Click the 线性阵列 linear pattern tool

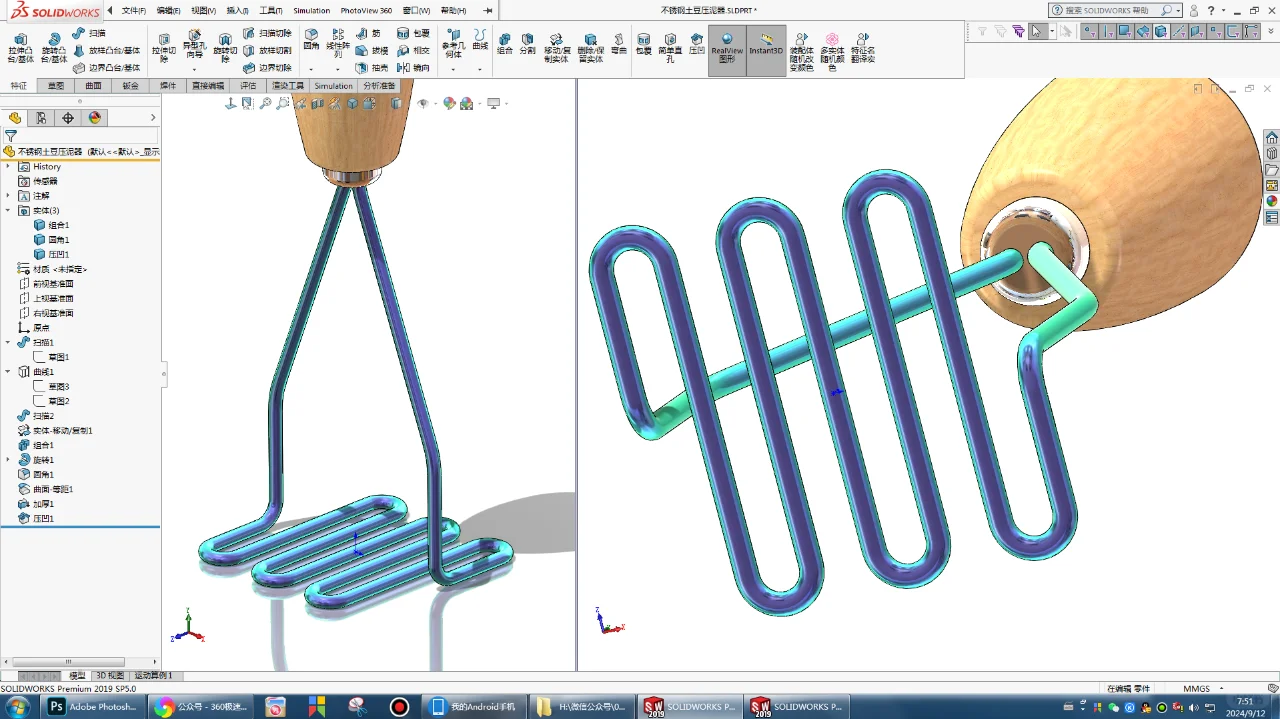click(338, 43)
